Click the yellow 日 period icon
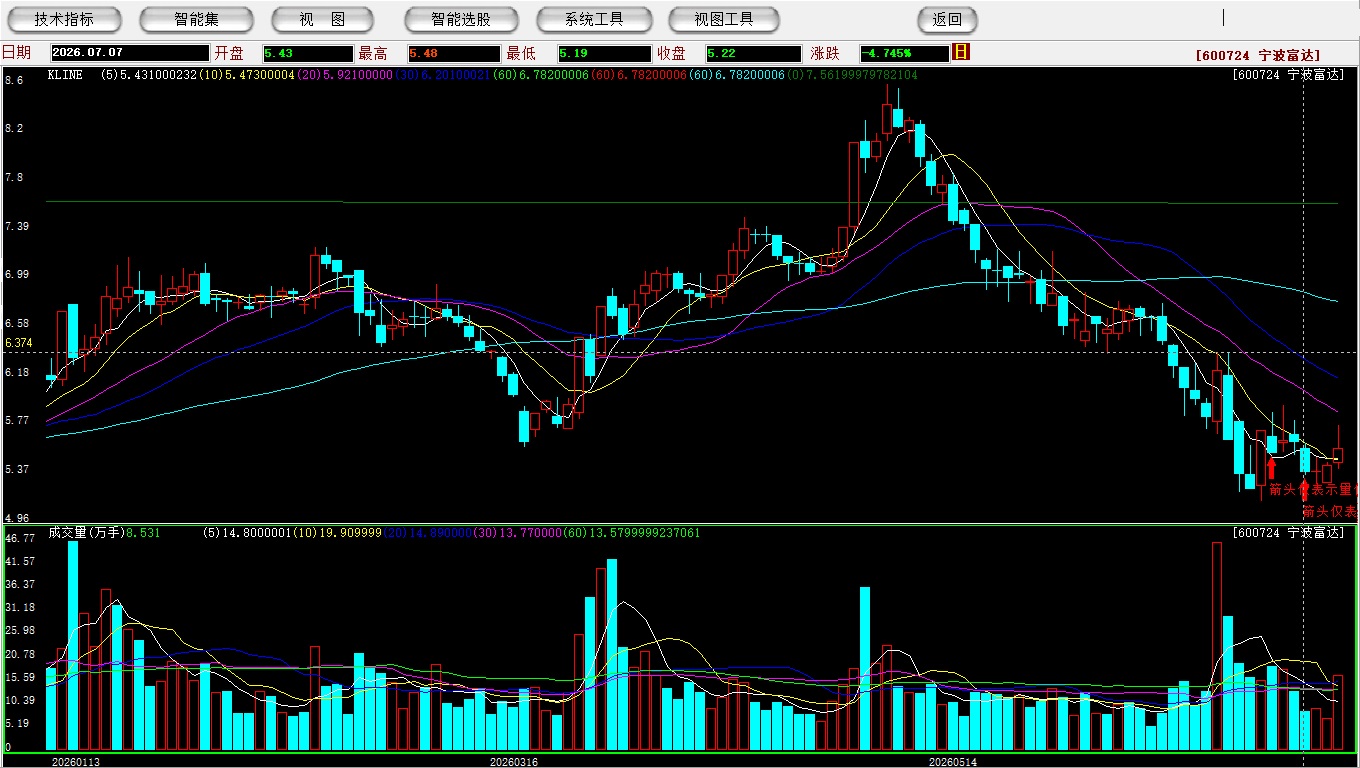This screenshot has width=1360, height=768. tap(961, 52)
